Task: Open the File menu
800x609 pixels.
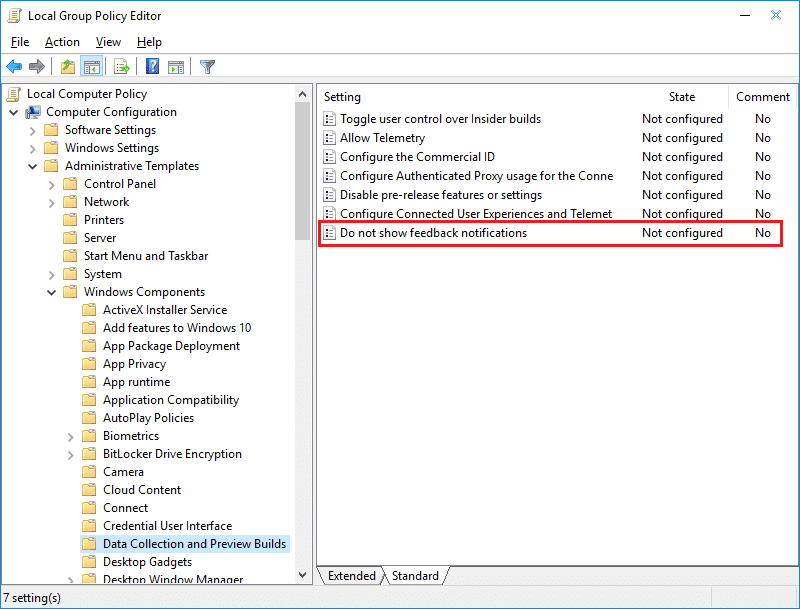Action: pos(20,42)
